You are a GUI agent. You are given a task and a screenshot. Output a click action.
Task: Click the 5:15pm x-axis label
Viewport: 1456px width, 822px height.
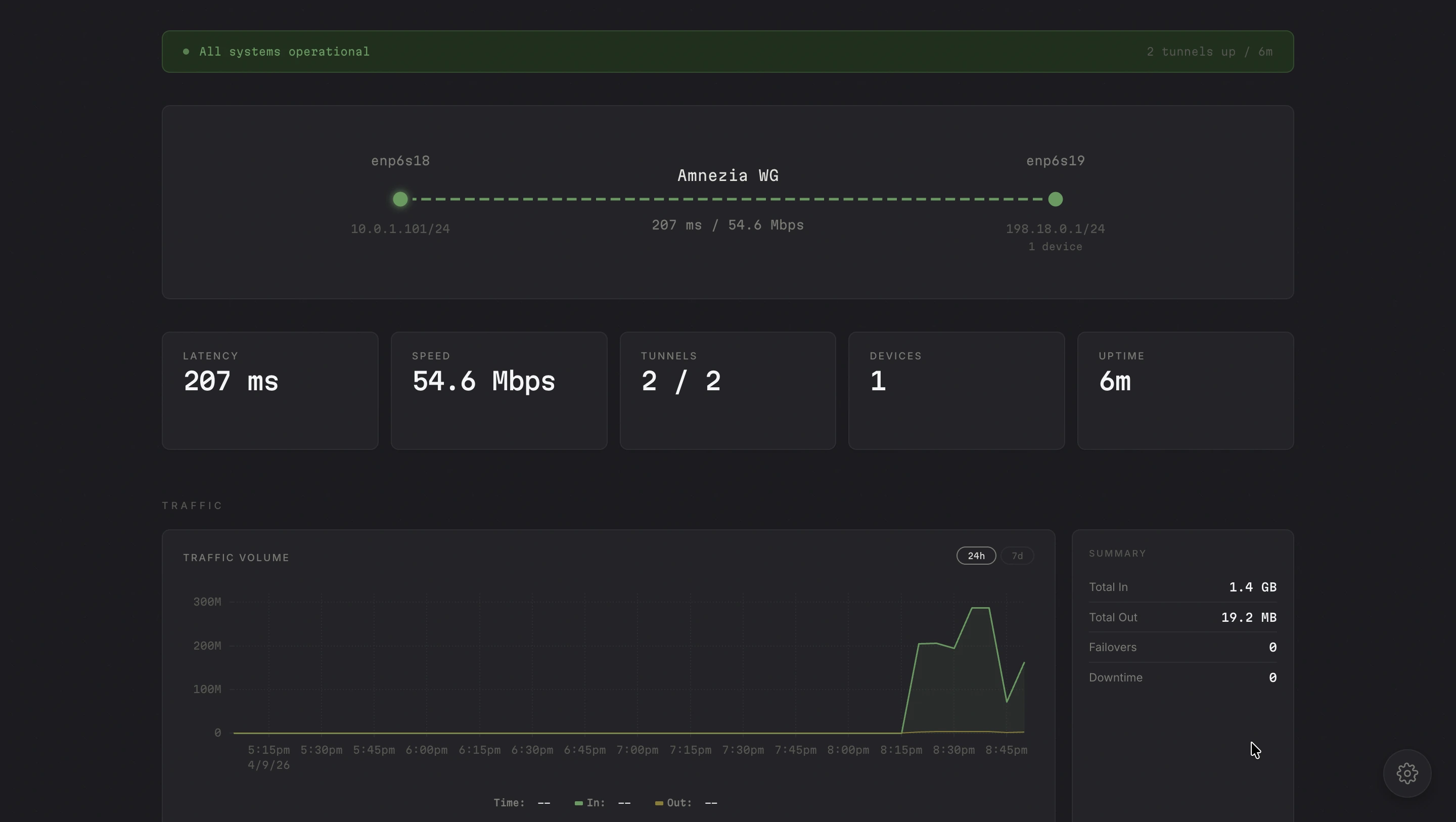(x=268, y=750)
